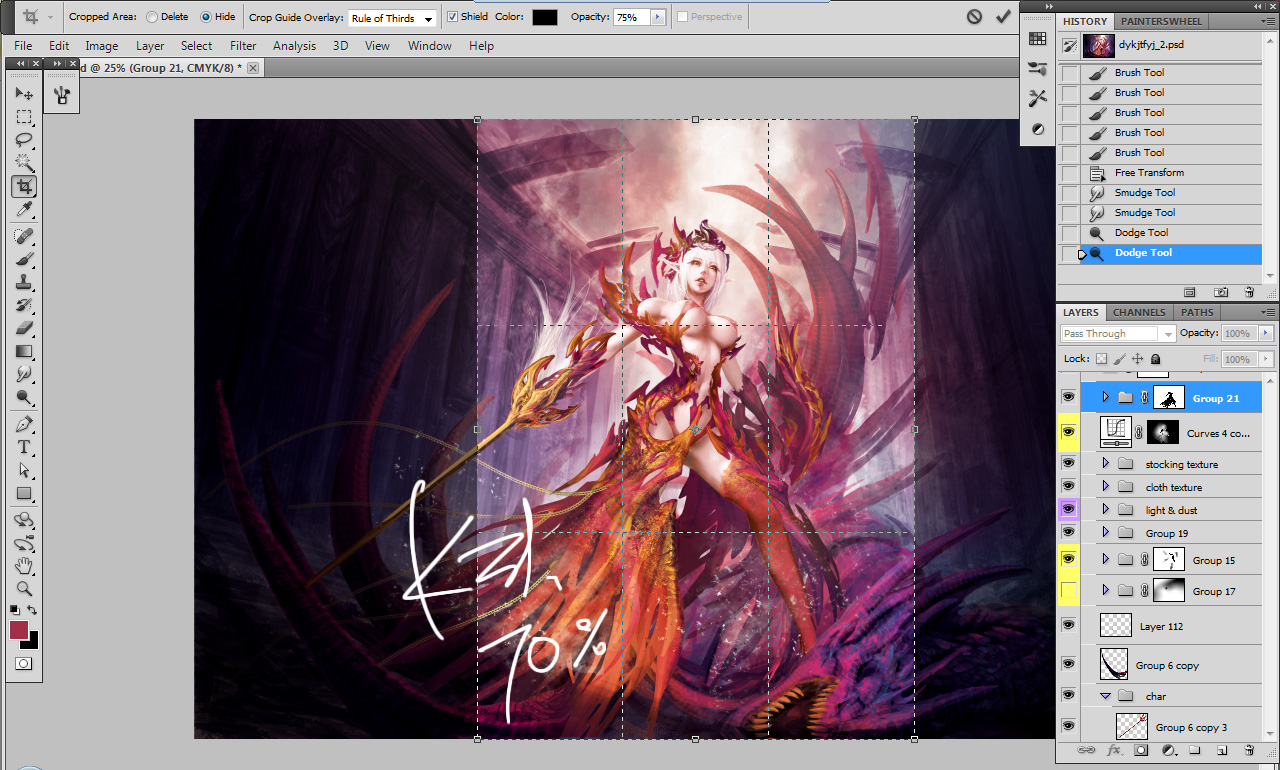The width and height of the screenshot is (1280, 770).
Task: Switch to the PATHS tab
Action: 1197,312
